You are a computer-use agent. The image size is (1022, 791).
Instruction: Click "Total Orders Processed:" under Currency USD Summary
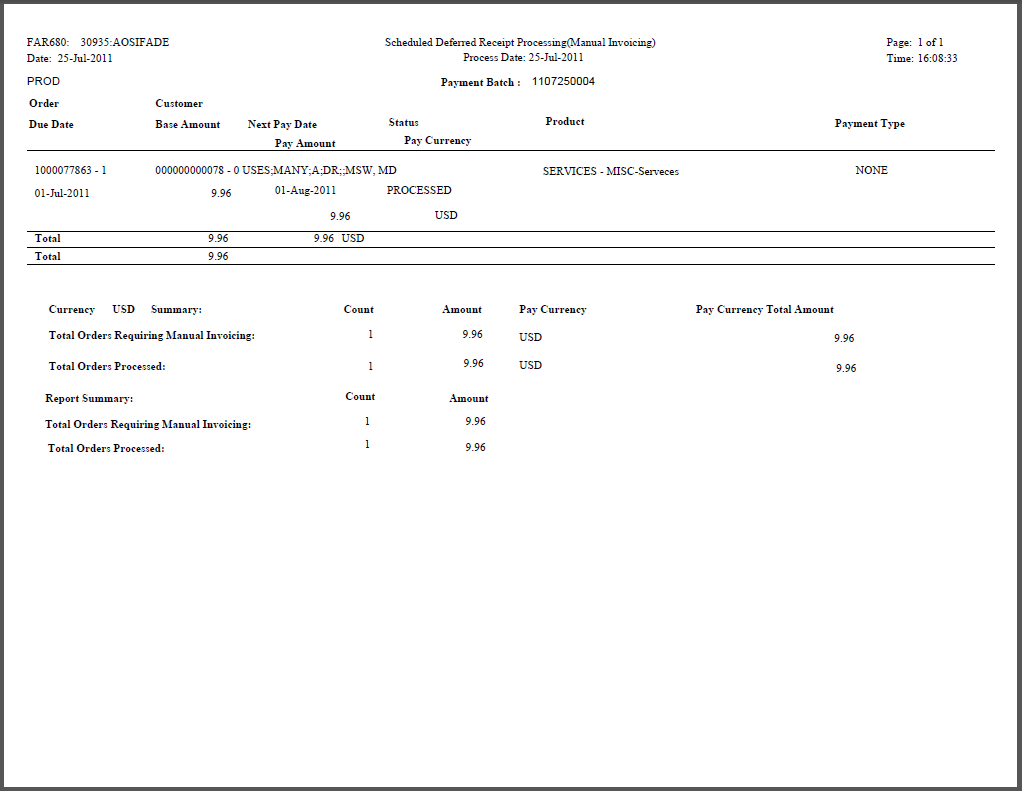pos(107,367)
